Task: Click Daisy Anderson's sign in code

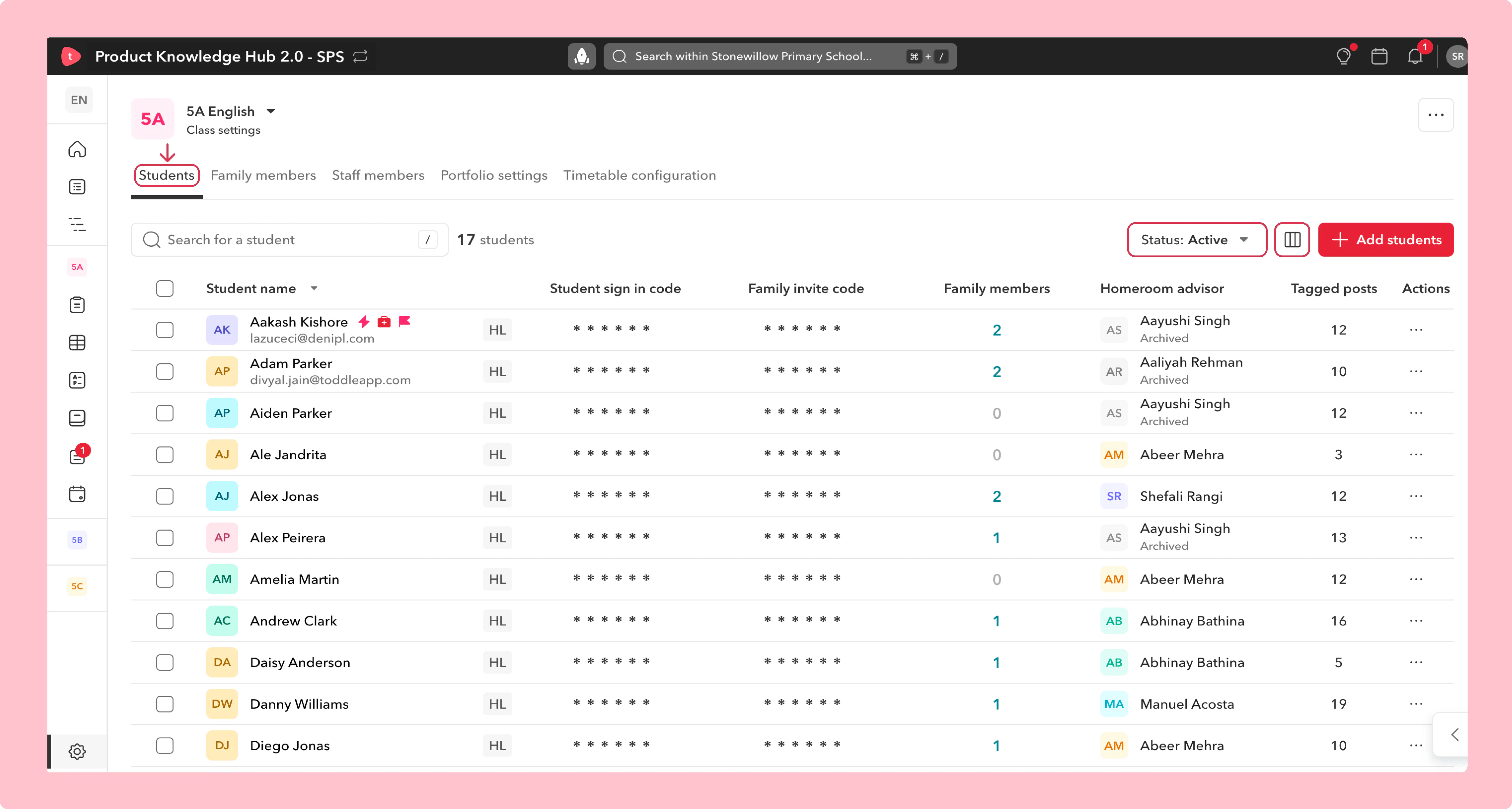Action: 612,662
